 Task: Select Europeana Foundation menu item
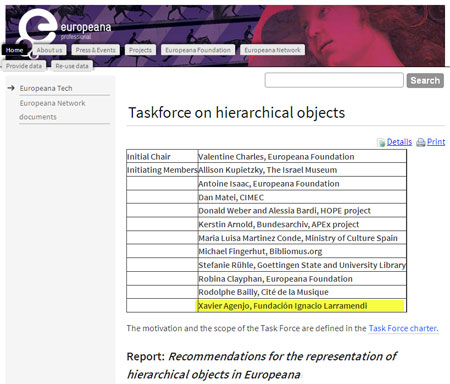198,50
